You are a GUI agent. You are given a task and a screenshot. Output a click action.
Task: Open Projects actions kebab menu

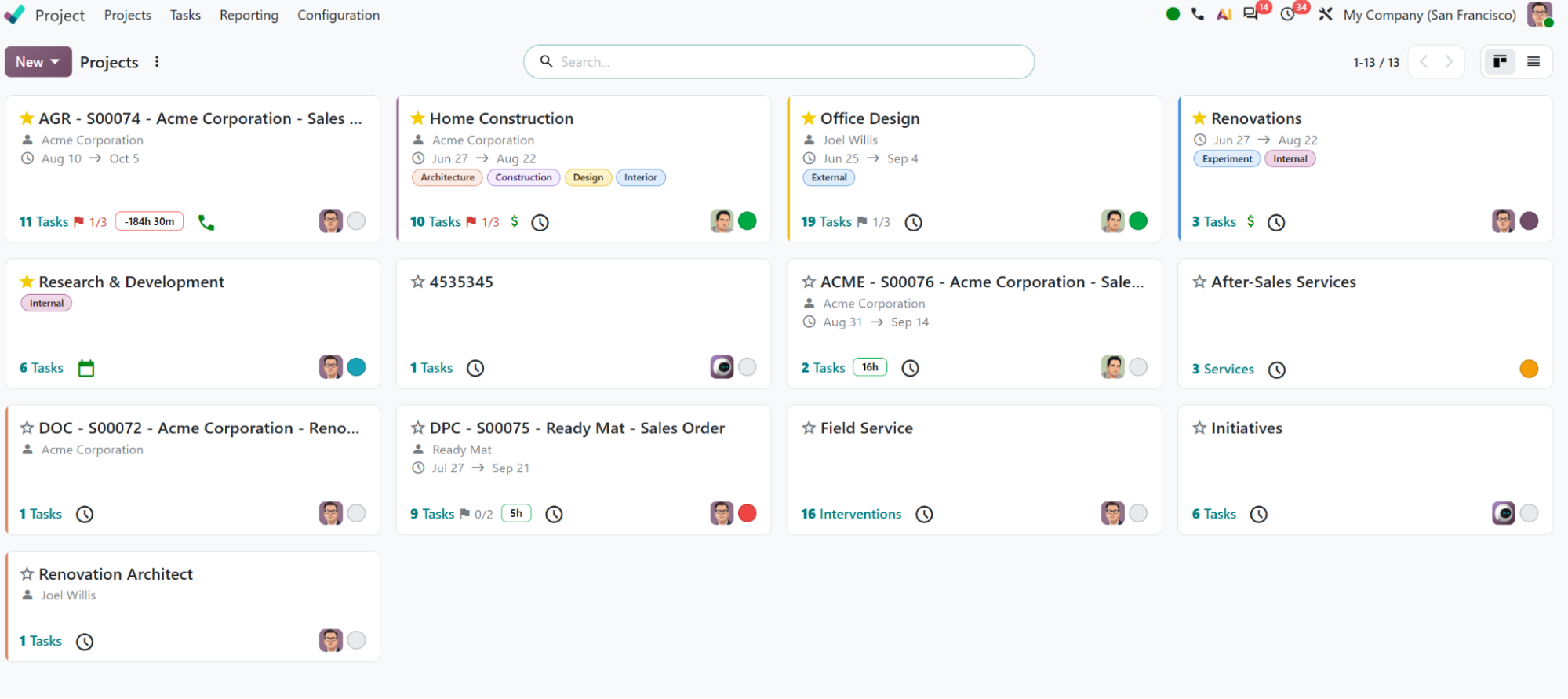(x=157, y=62)
